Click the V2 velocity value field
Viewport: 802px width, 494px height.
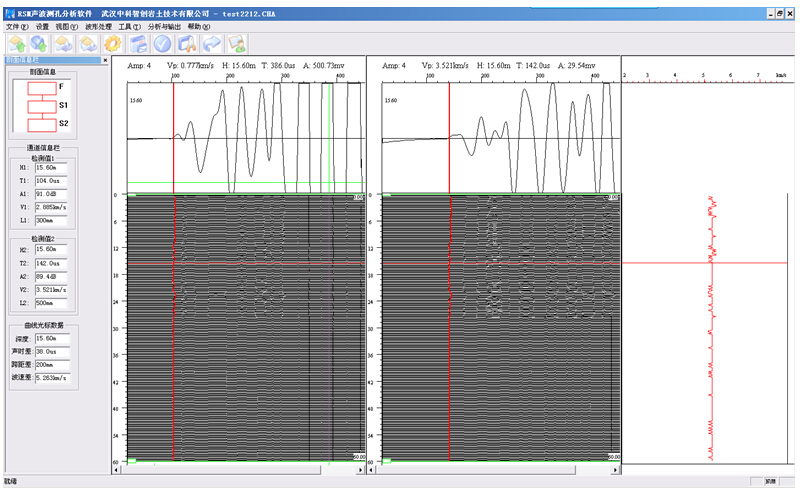click(51, 290)
